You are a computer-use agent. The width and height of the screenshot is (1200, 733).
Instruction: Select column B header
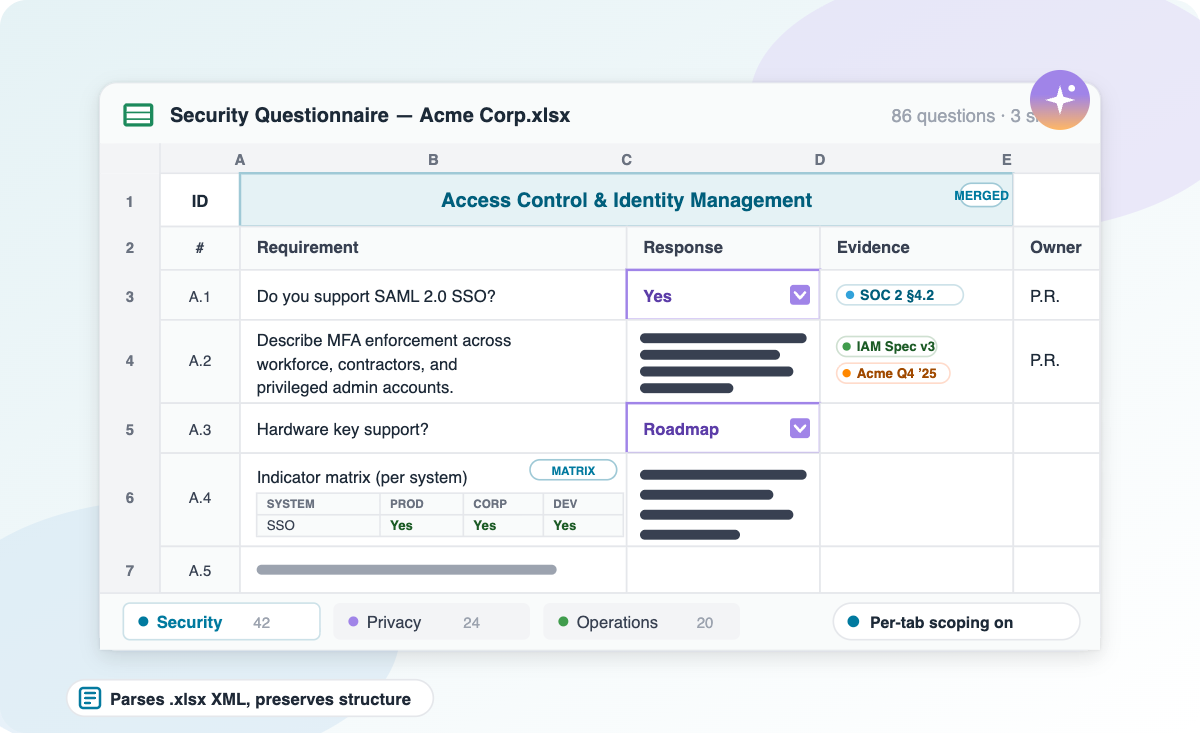click(x=433, y=160)
